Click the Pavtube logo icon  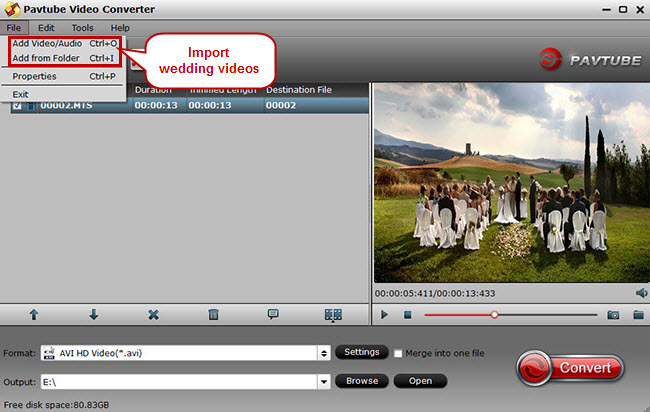click(x=550, y=59)
